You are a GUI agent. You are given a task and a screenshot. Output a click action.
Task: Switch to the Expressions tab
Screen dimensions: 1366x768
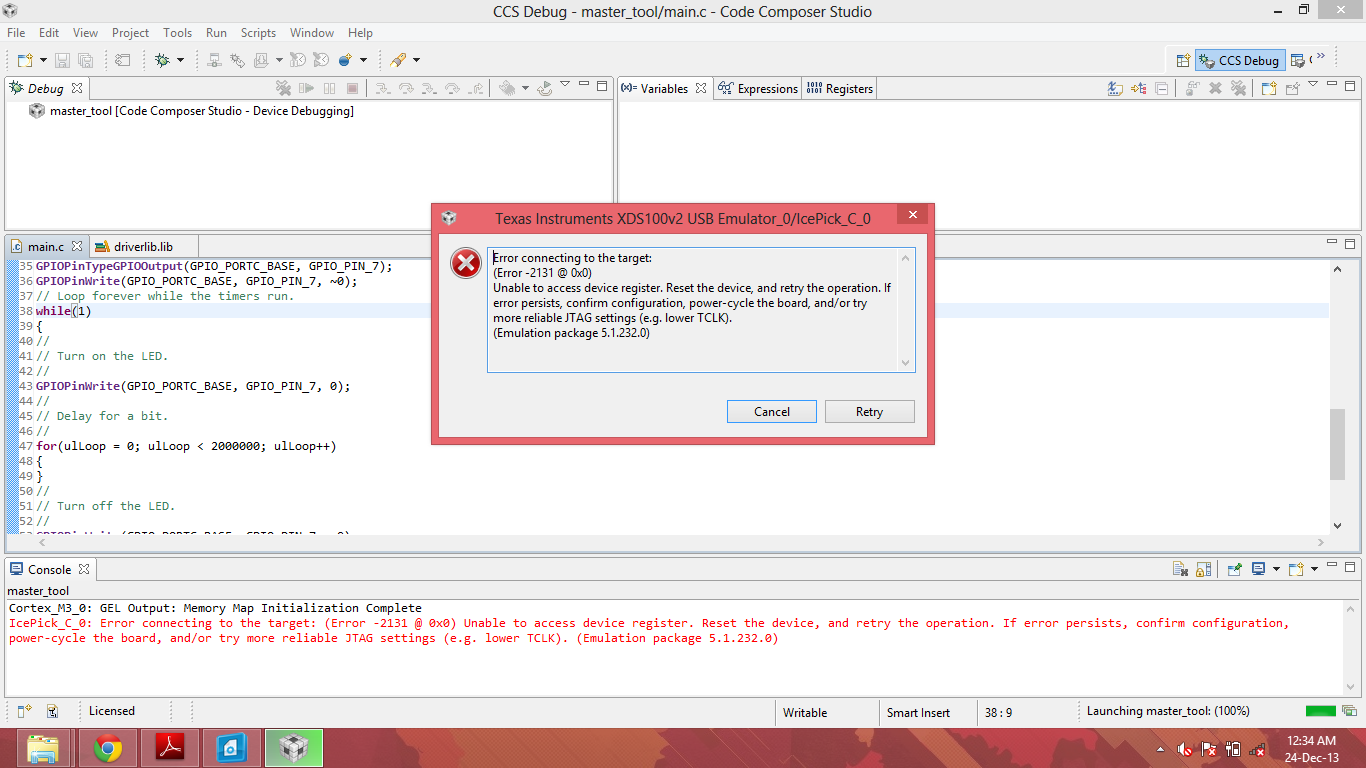point(758,88)
